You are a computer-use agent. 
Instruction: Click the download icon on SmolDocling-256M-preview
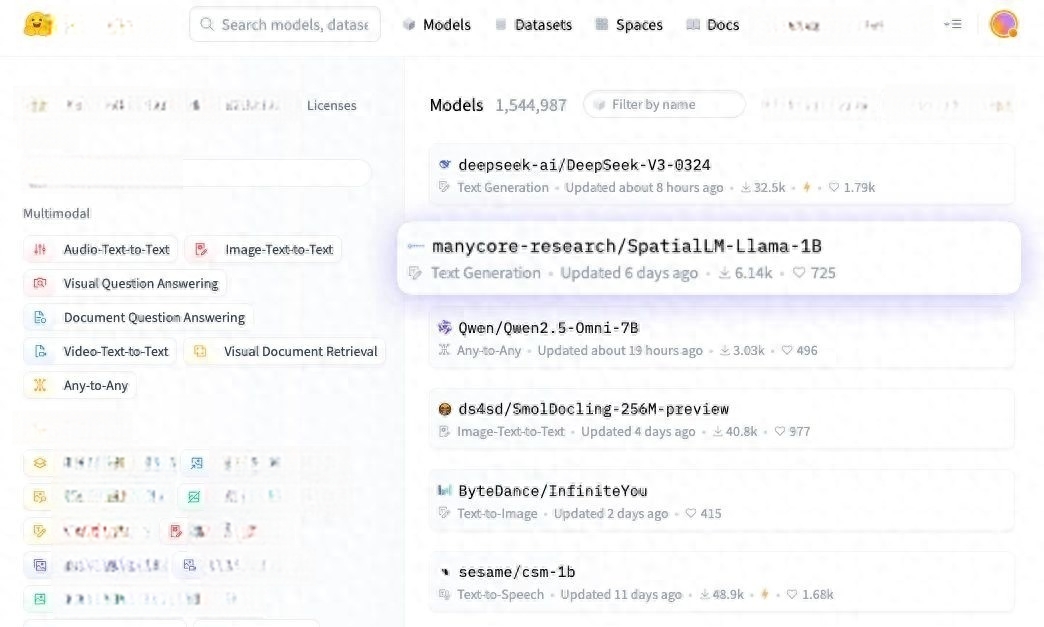(718, 431)
